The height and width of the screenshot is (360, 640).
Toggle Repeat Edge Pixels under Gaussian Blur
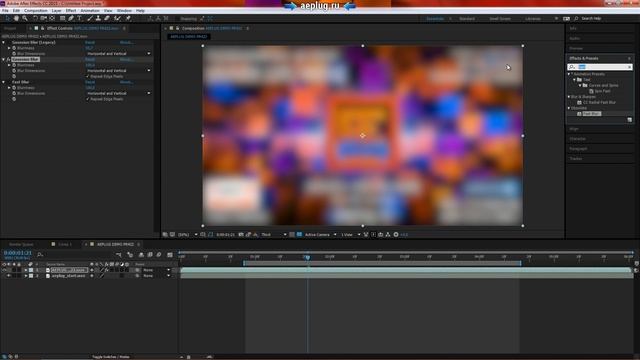87,76
